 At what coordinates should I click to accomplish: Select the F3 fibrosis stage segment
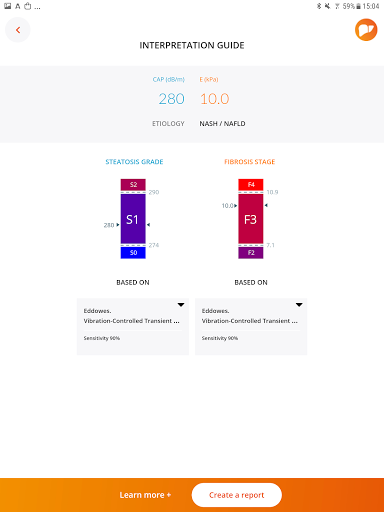pyautogui.click(x=251, y=219)
